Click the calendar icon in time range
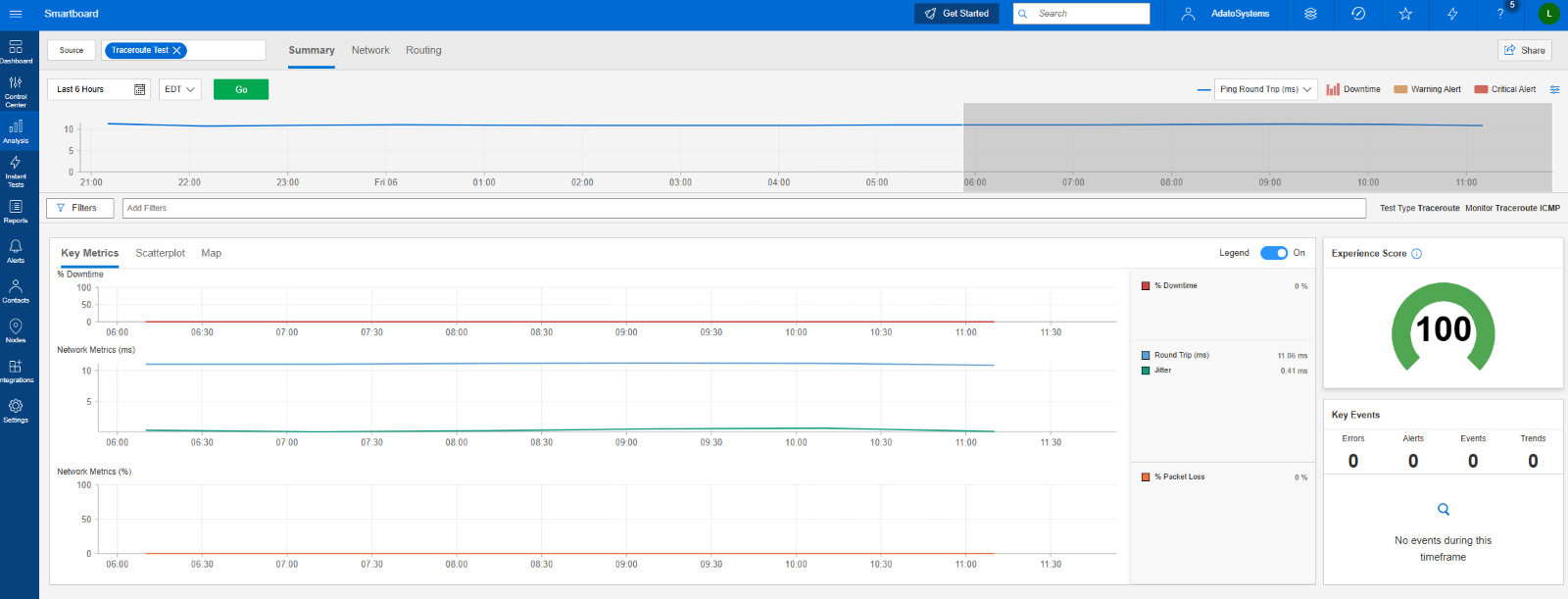Image resolution: width=1568 pixels, height=599 pixels. (140, 89)
